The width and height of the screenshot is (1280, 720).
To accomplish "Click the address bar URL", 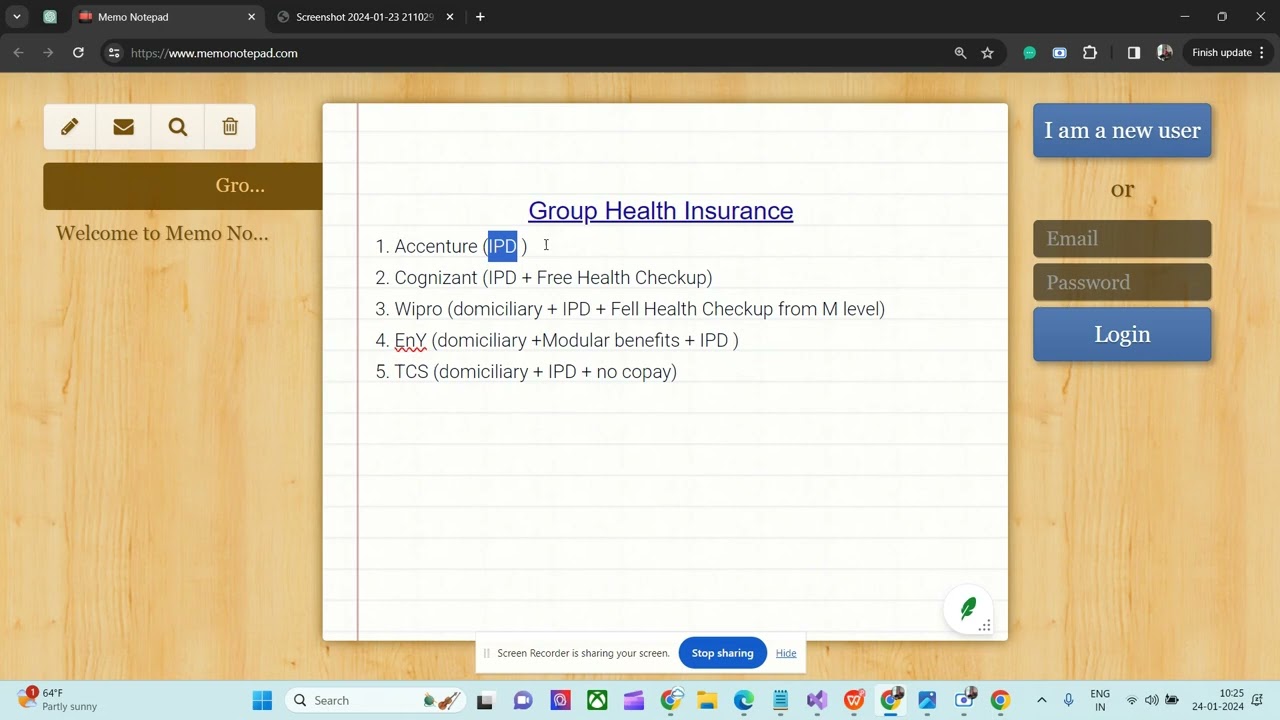I will tap(214, 53).
